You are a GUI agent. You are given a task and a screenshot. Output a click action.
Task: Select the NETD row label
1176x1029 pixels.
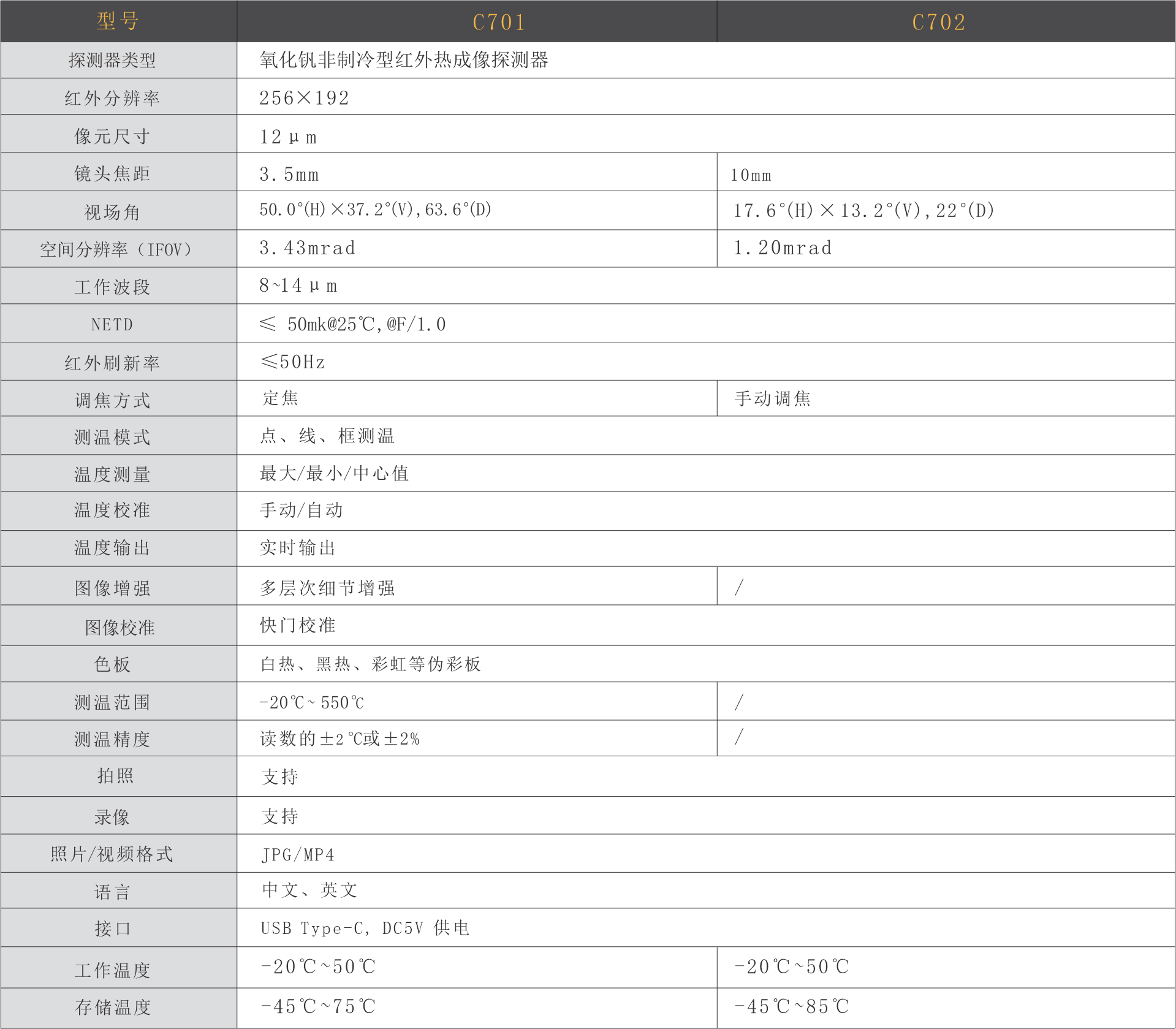[112, 324]
